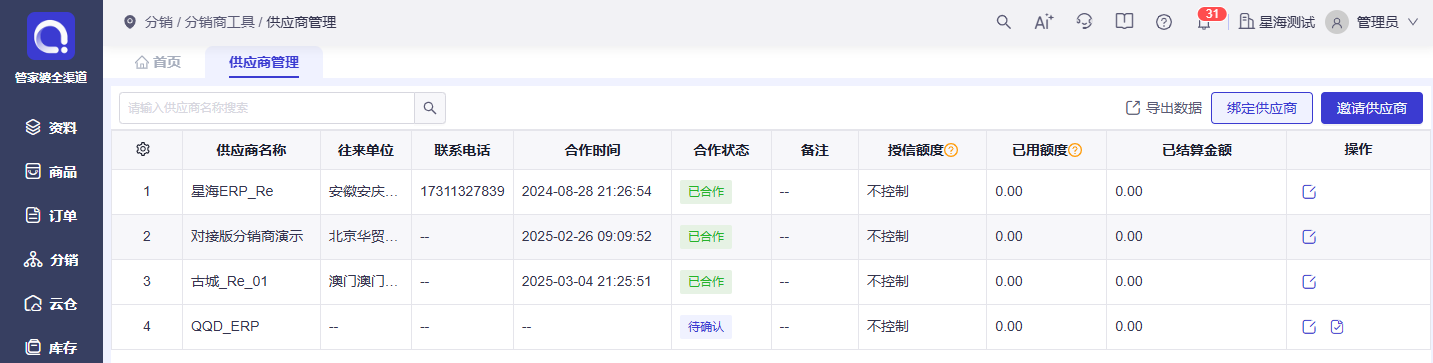Viewport: 1433px width, 363px height.
Task: Open the 资料 sidebar menu
Action: [51, 128]
